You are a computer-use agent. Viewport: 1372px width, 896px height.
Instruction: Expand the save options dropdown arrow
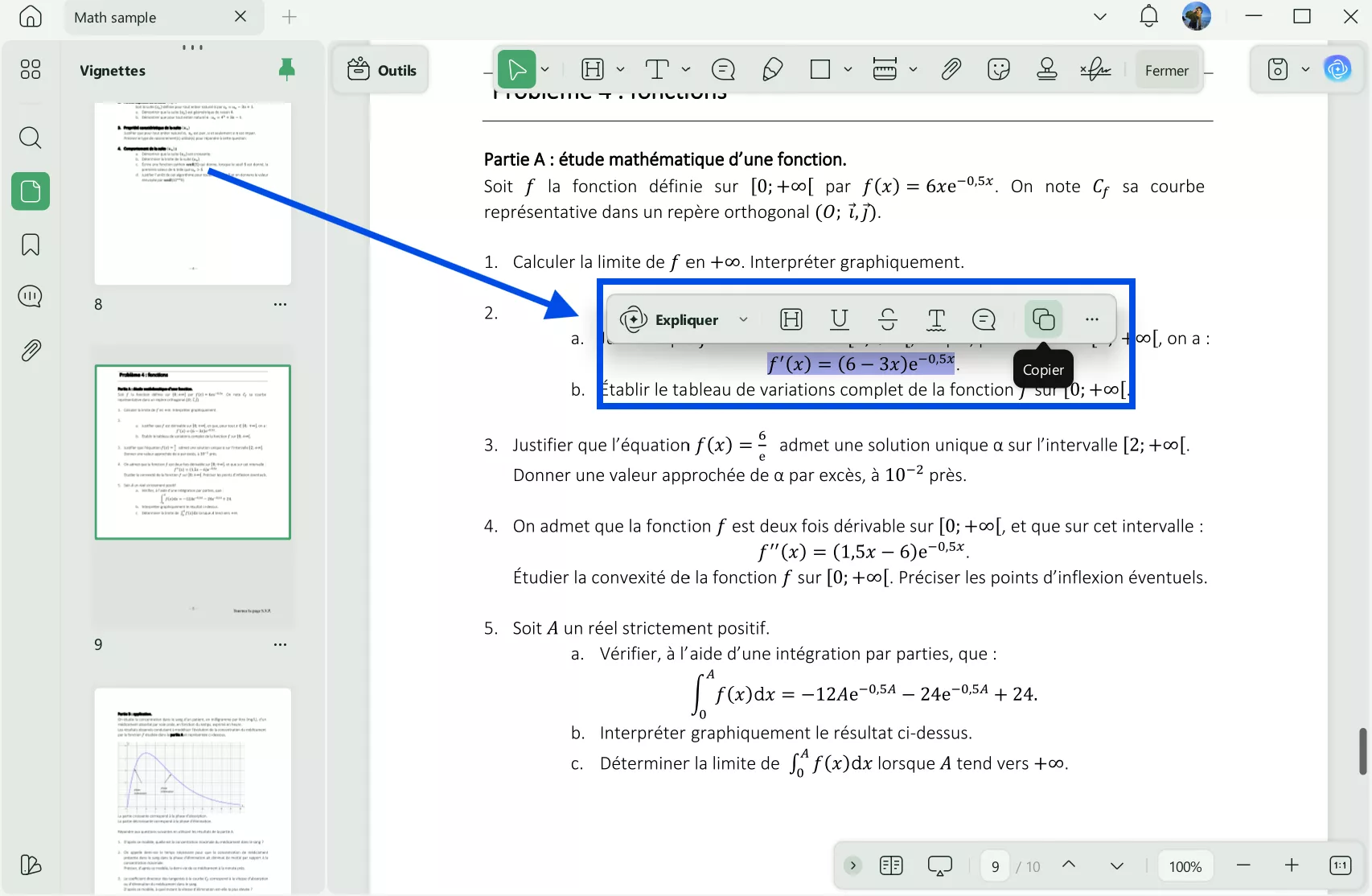point(1305,70)
